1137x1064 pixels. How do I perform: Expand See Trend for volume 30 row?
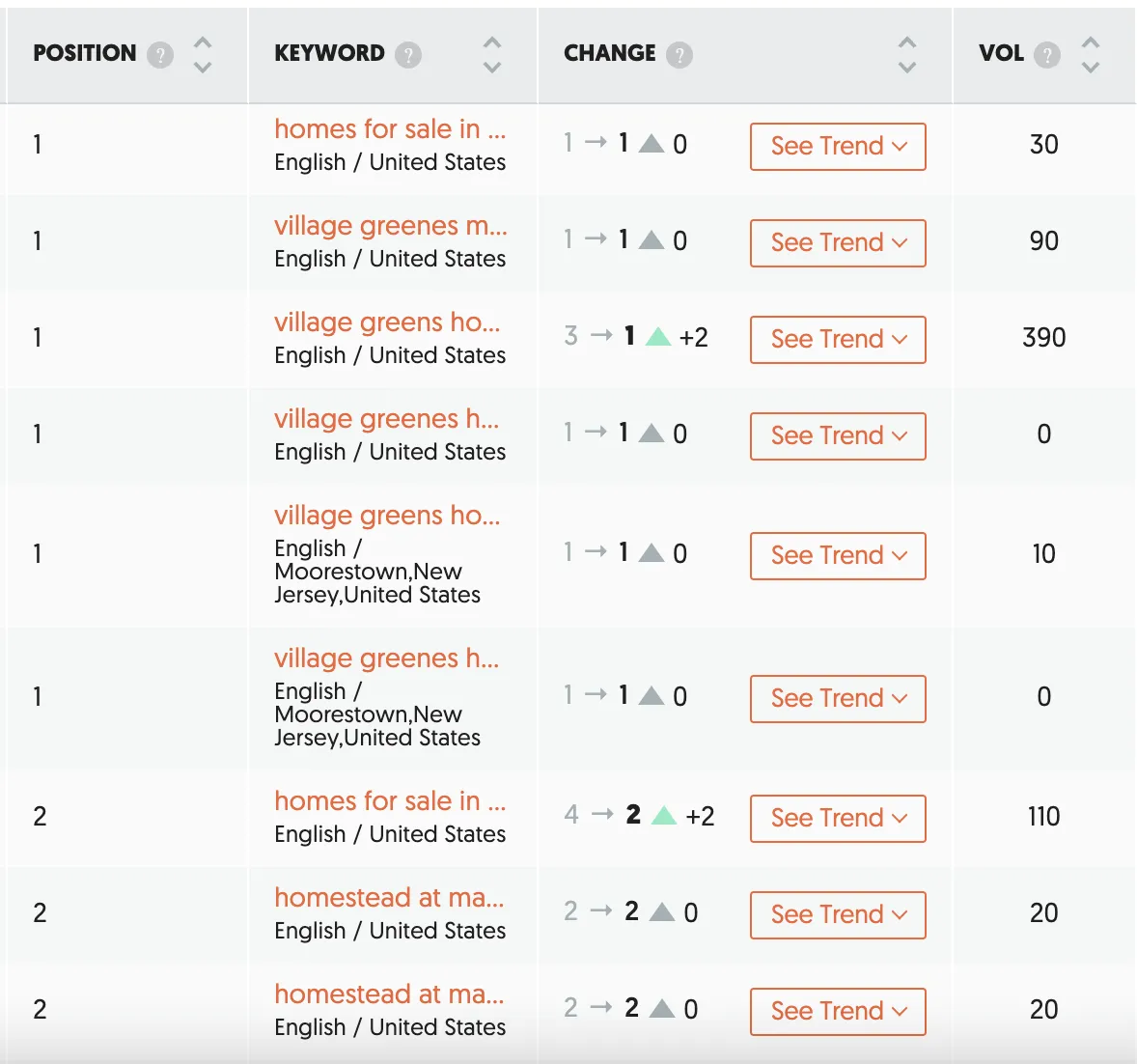point(838,146)
